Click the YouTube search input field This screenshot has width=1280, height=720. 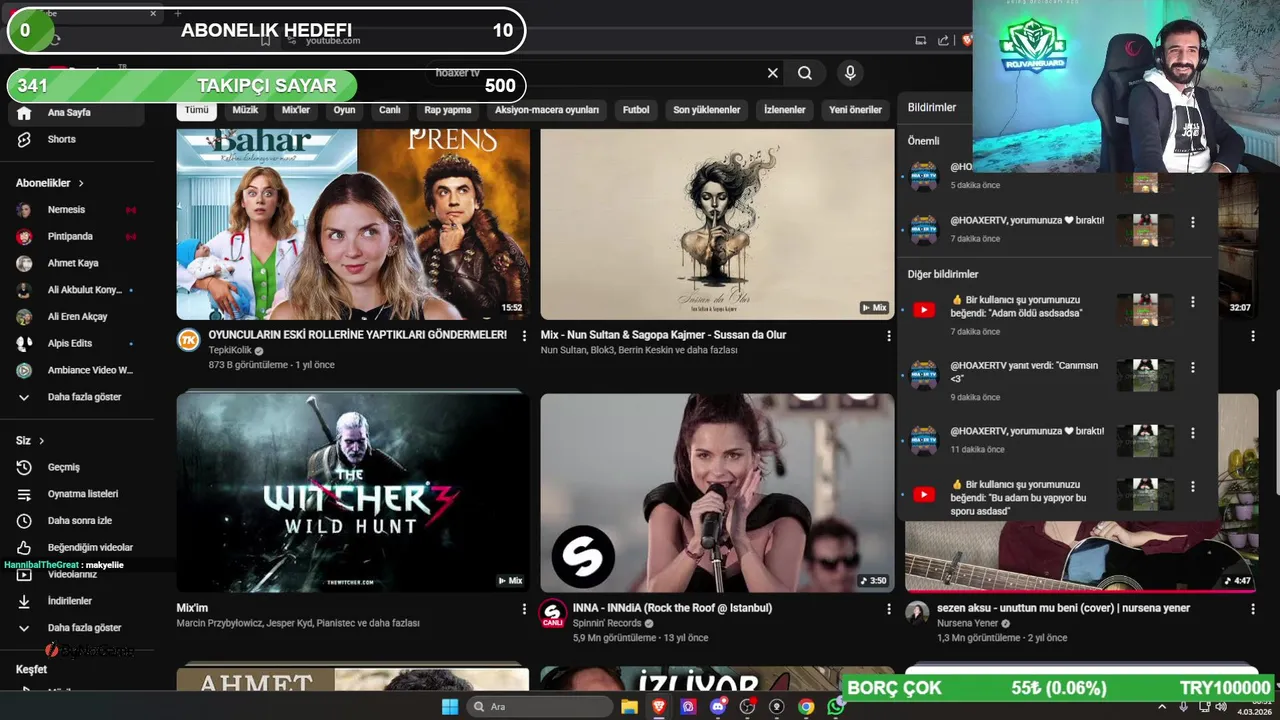click(x=595, y=73)
